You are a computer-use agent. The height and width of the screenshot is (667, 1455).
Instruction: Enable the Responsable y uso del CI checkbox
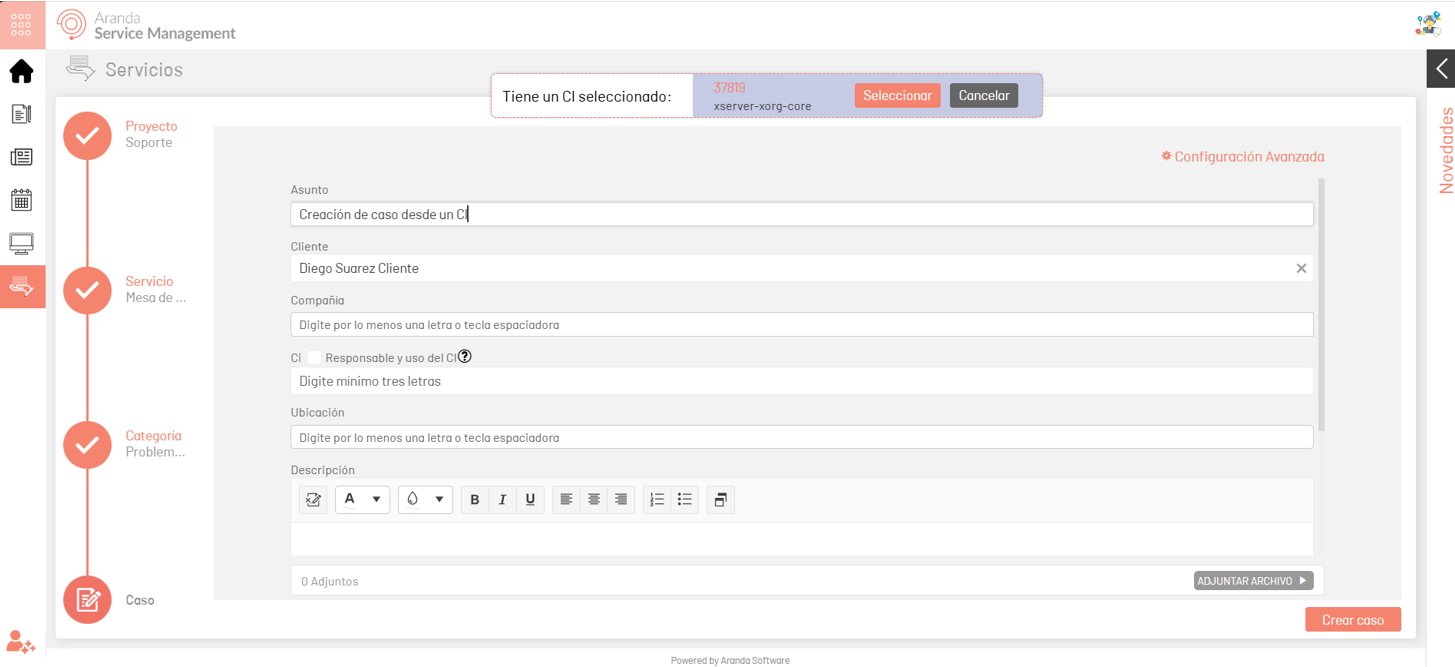click(314, 358)
